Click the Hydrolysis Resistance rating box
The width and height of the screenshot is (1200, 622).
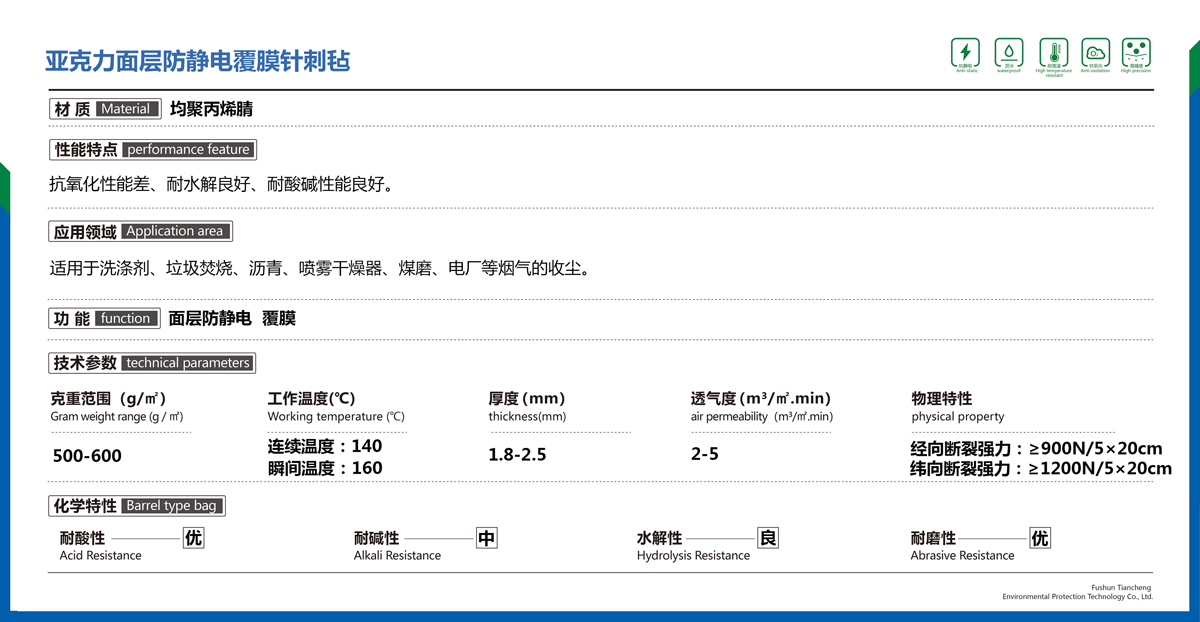768,539
